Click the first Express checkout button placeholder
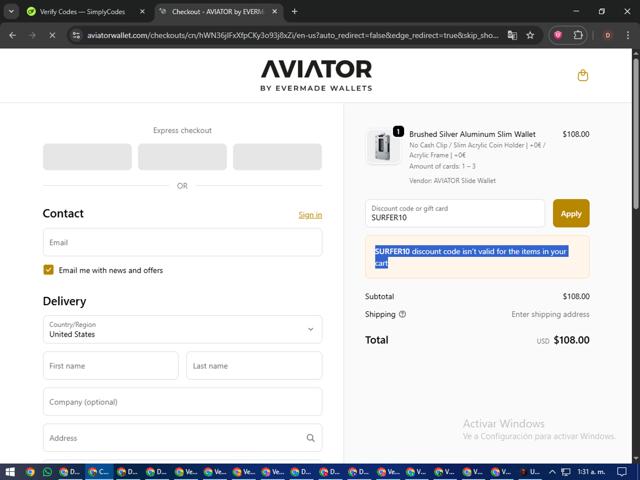 tap(87, 157)
